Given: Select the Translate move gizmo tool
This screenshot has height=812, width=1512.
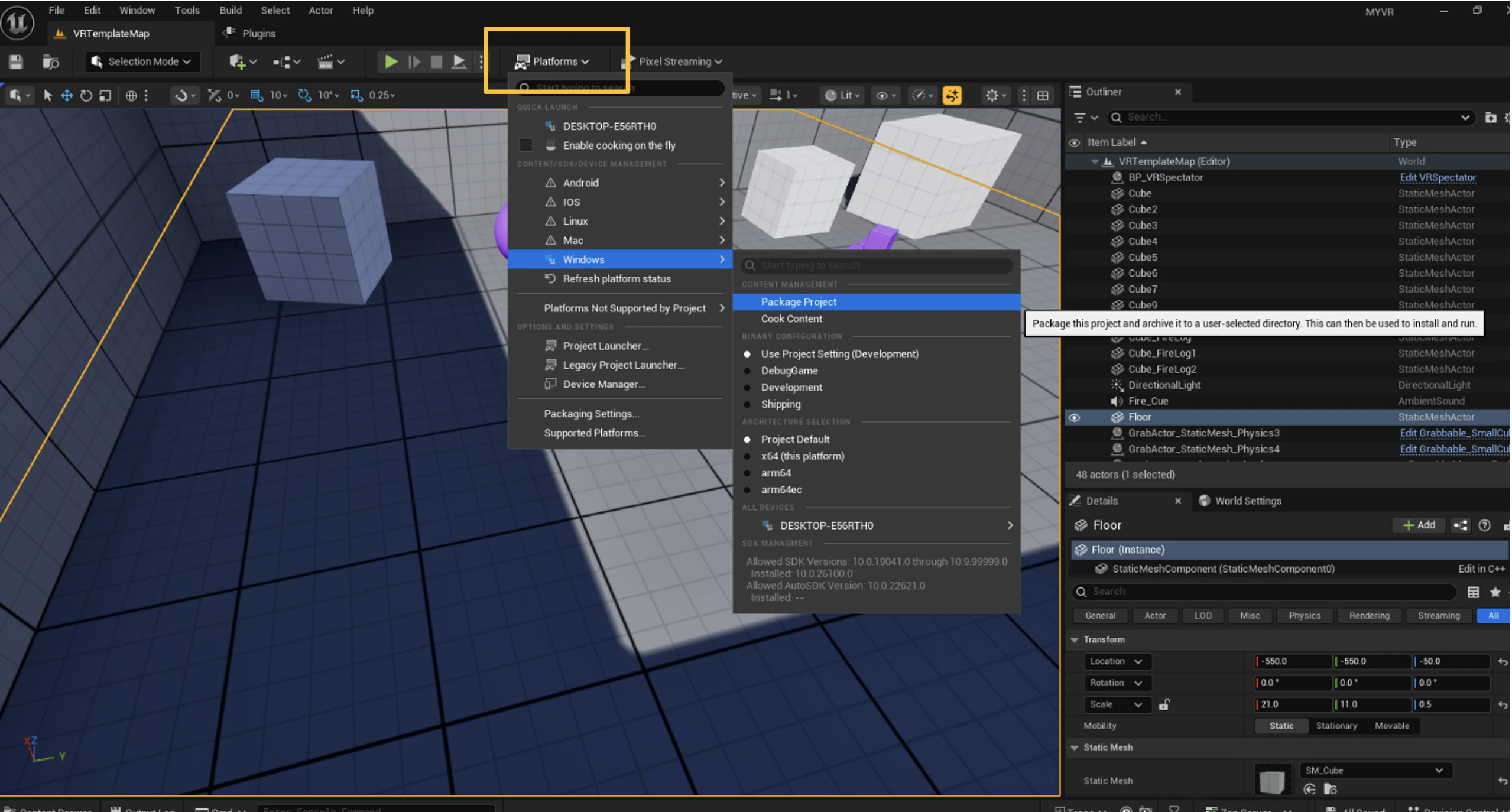Looking at the screenshot, I should [x=67, y=95].
